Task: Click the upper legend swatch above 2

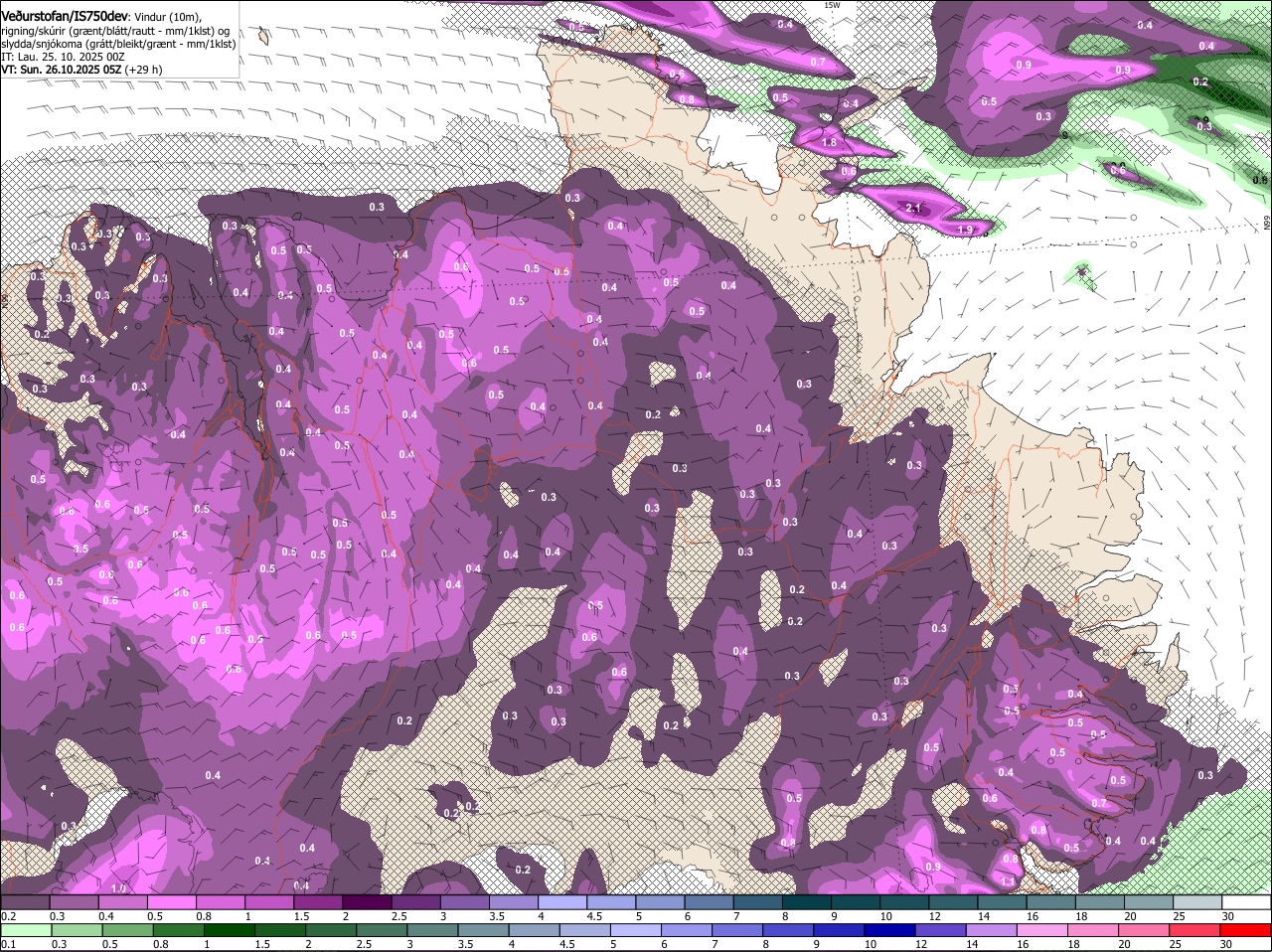Action: click(x=367, y=902)
